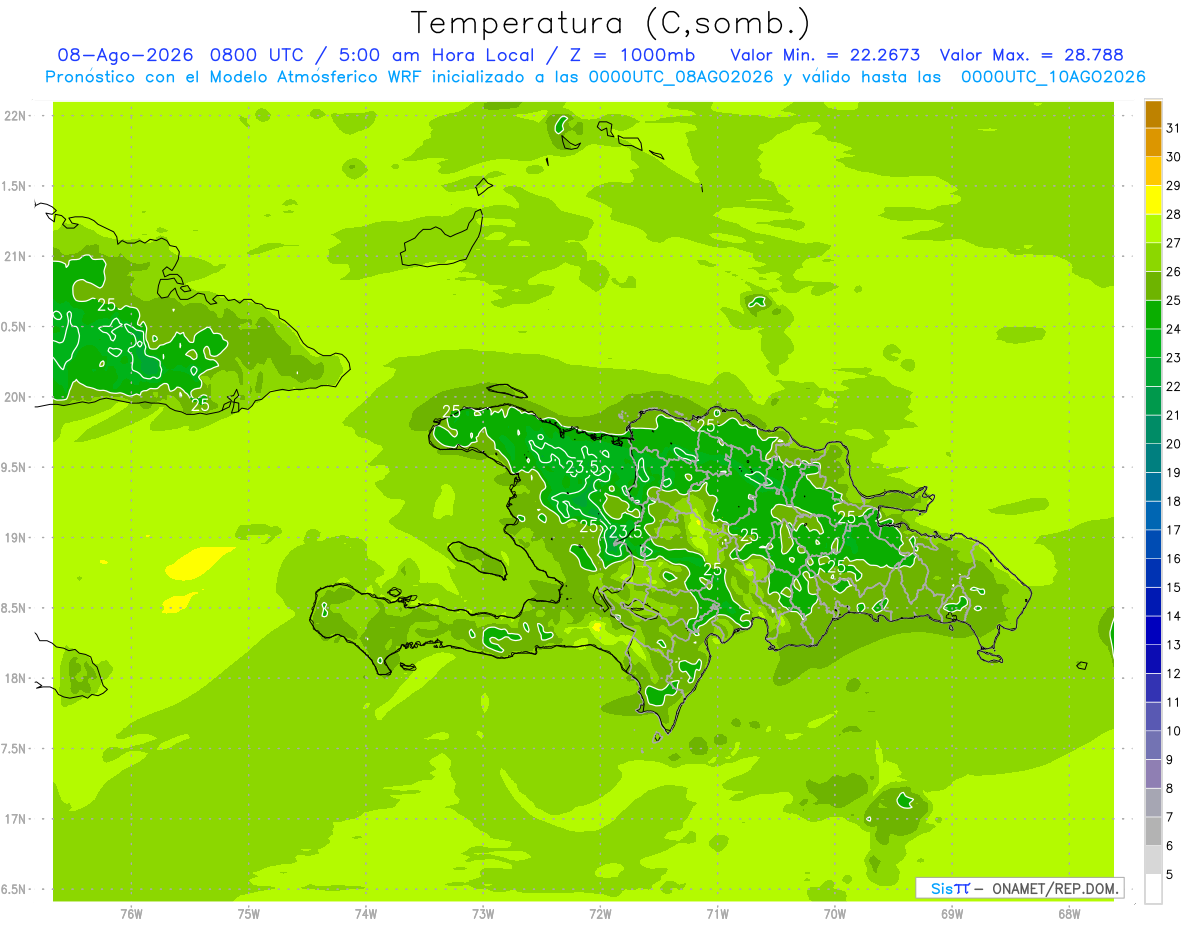Click the title 'Temperatura (C,somb.)'
1200x927 pixels.
pyautogui.click(x=611, y=22)
